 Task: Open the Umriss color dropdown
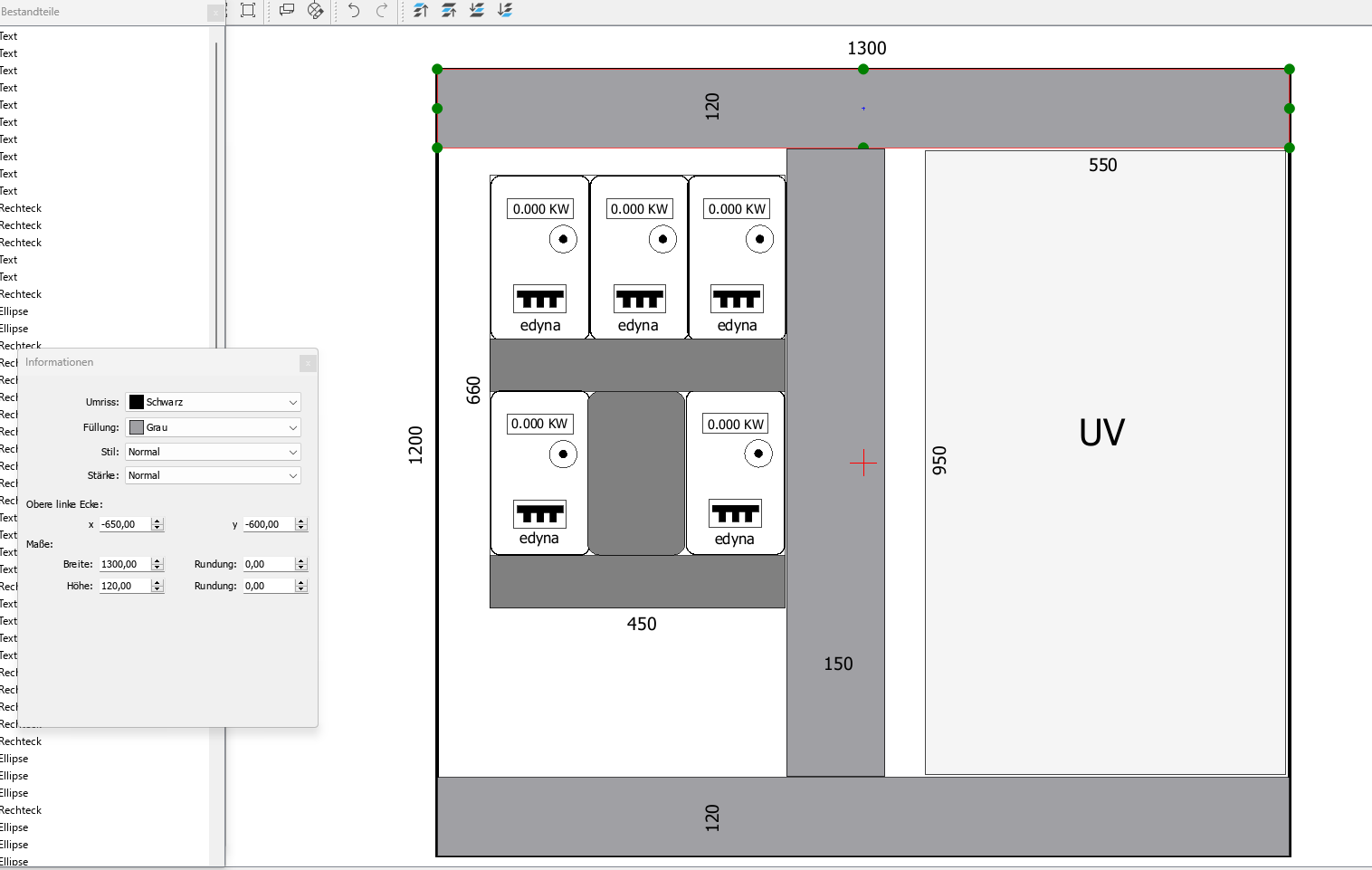click(x=213, y=402)
